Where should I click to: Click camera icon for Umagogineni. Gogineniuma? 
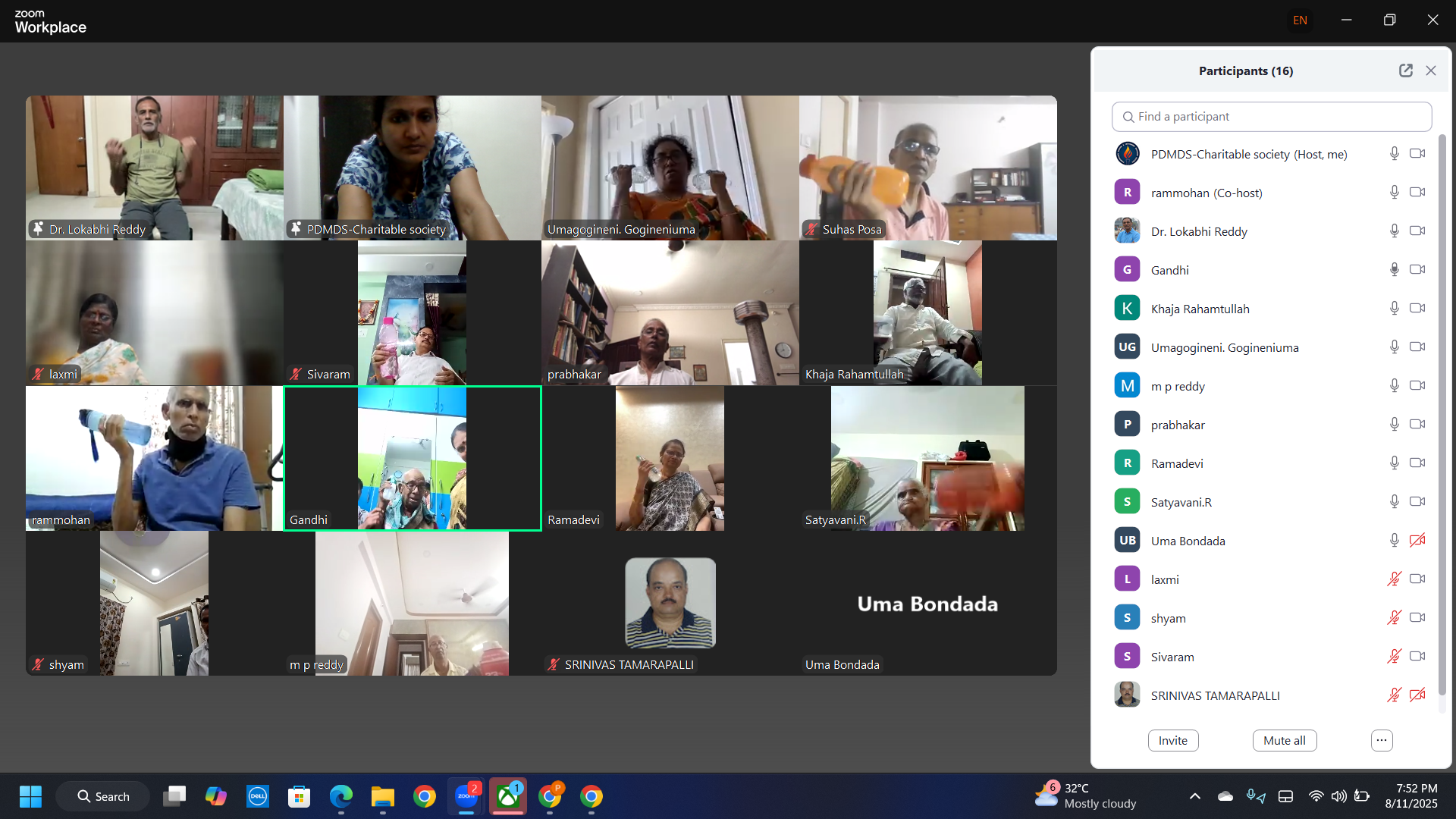click(1417, 347)
